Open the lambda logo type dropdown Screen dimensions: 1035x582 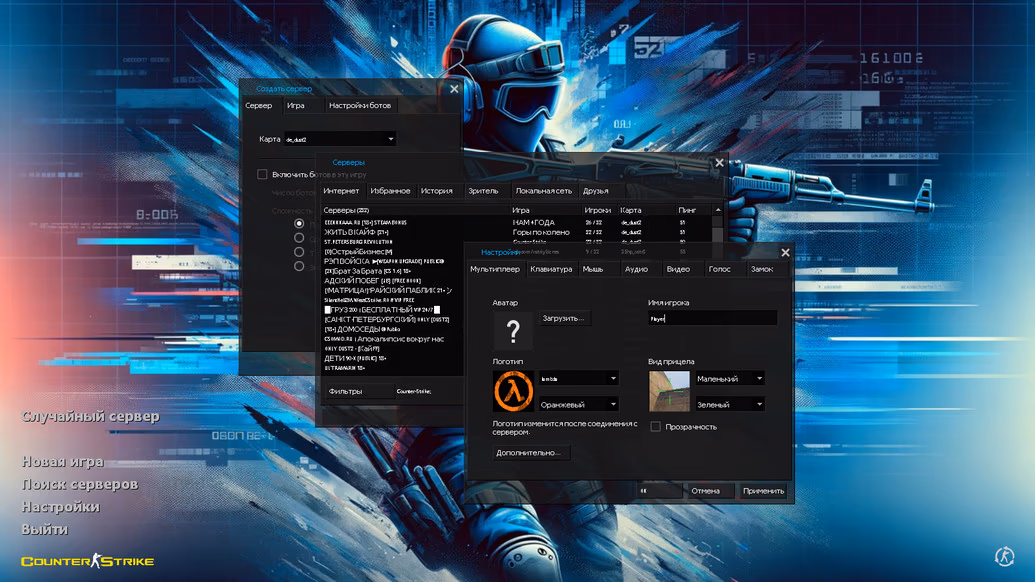point(578,379)
